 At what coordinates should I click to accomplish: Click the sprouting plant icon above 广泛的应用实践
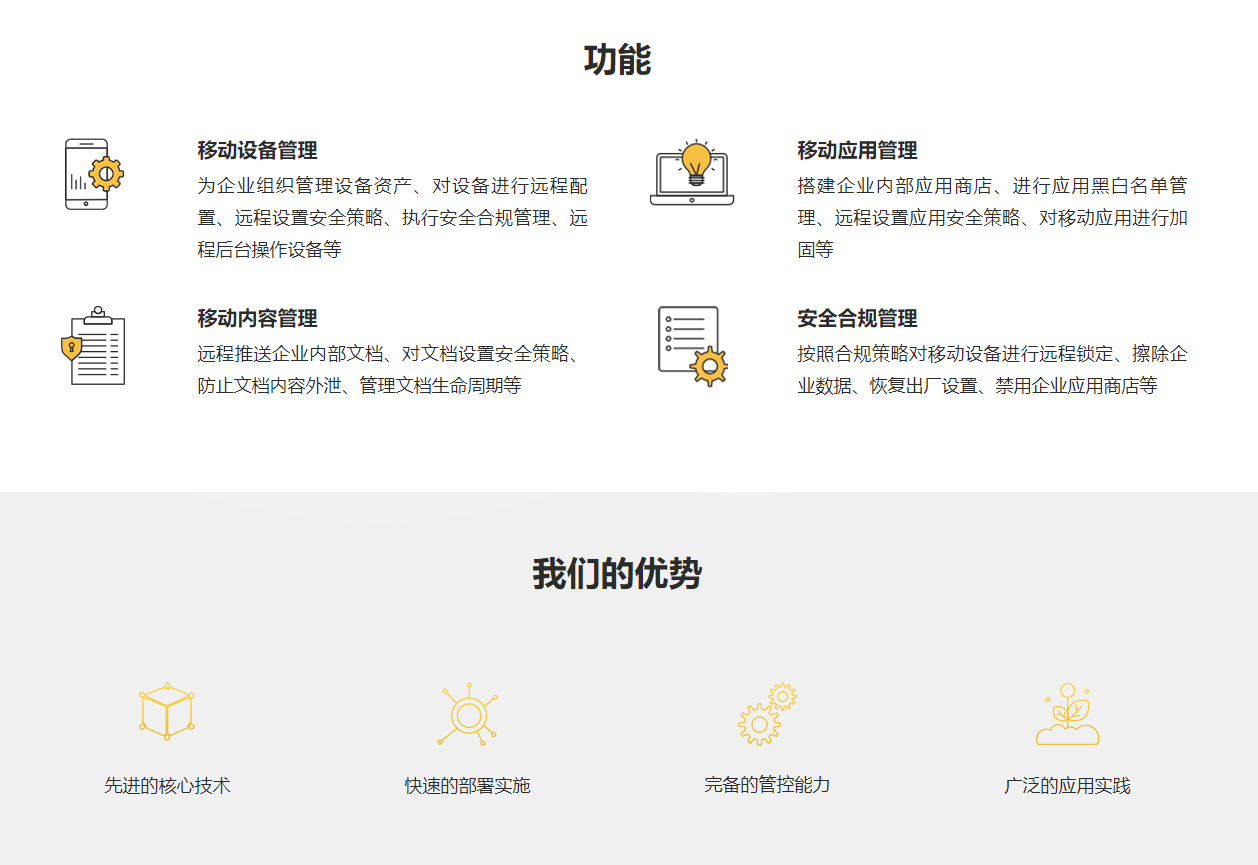[x=1067, y=712]
